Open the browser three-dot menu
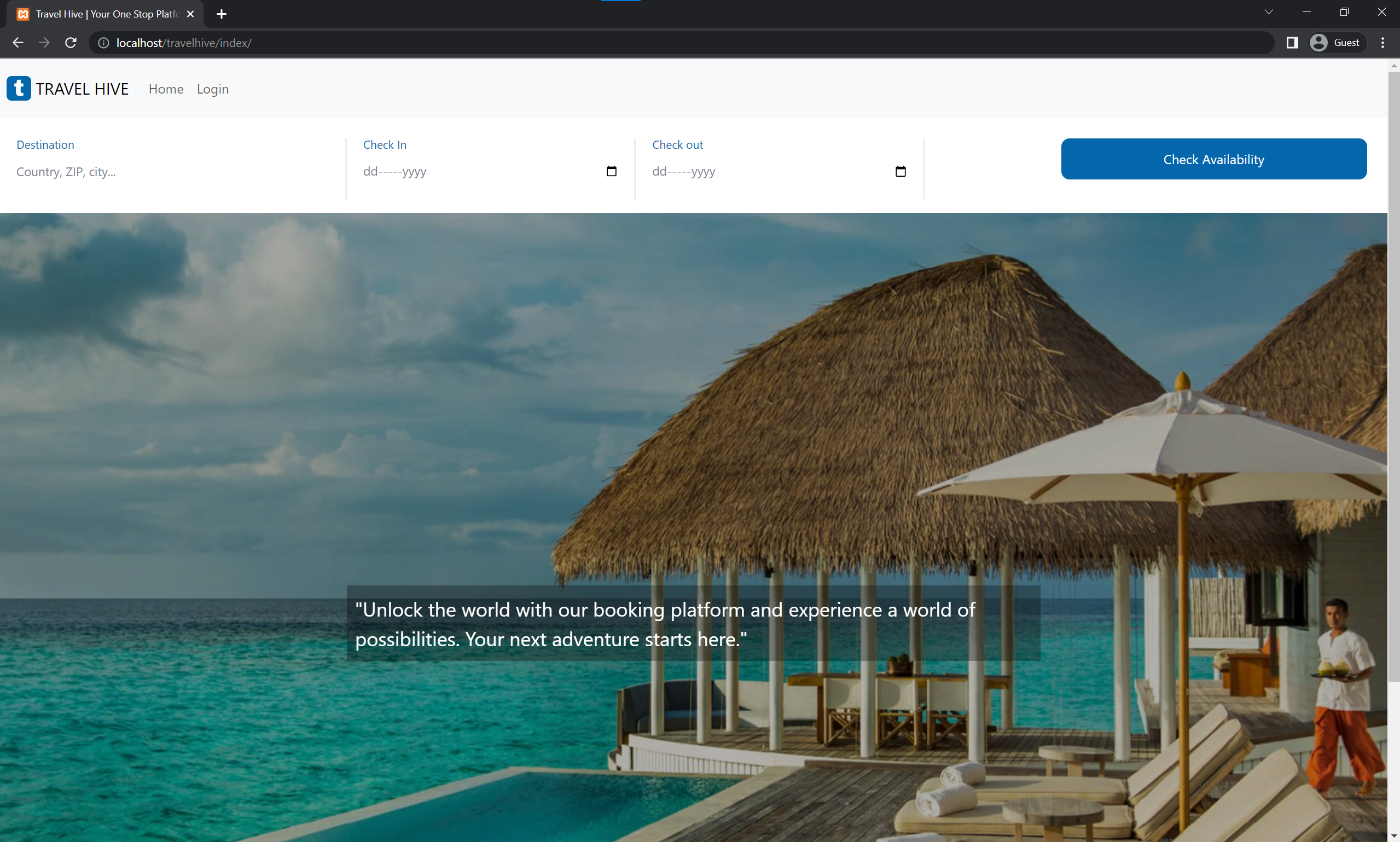This screenshot has width=1400, height=842. click(1382, 43)
